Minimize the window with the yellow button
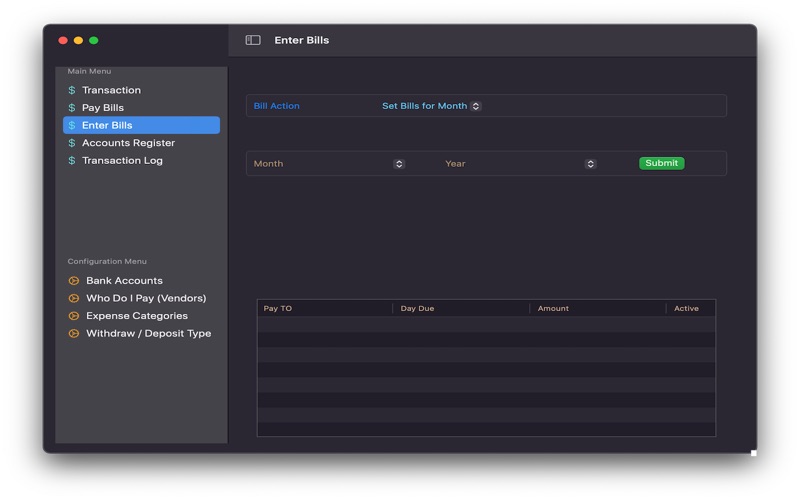 pyautogui.click(x=79, y=40)
